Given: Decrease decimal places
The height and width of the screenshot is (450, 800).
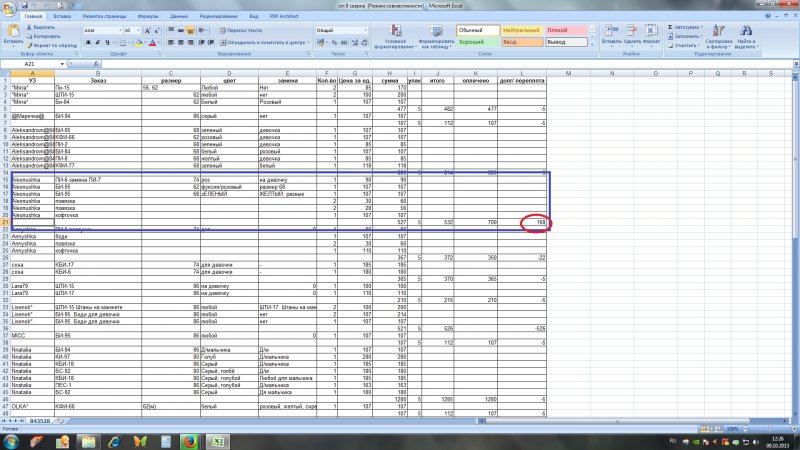Looking at the screenshot, I should 365,43.
